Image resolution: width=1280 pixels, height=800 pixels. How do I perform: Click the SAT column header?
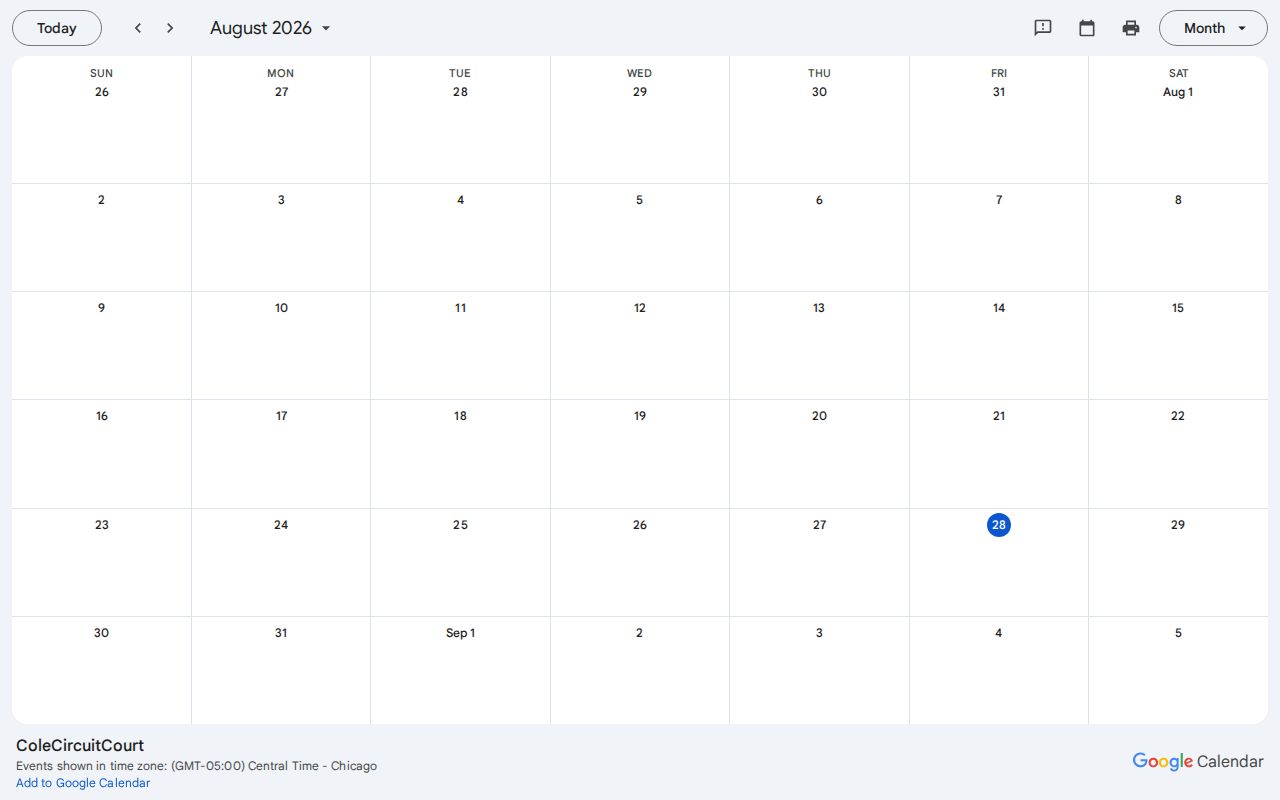pos(1178,73)
